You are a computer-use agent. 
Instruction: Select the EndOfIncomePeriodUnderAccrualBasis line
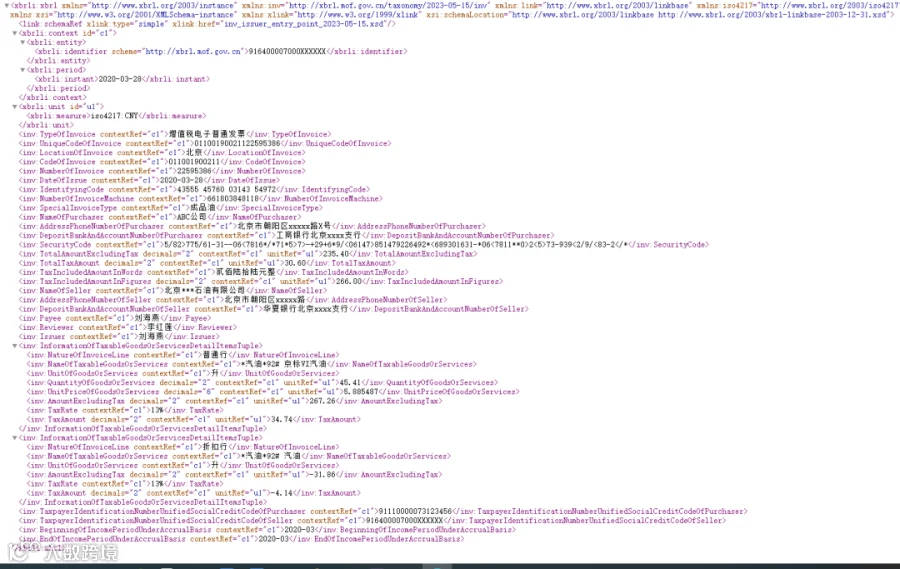pos(241,539)
